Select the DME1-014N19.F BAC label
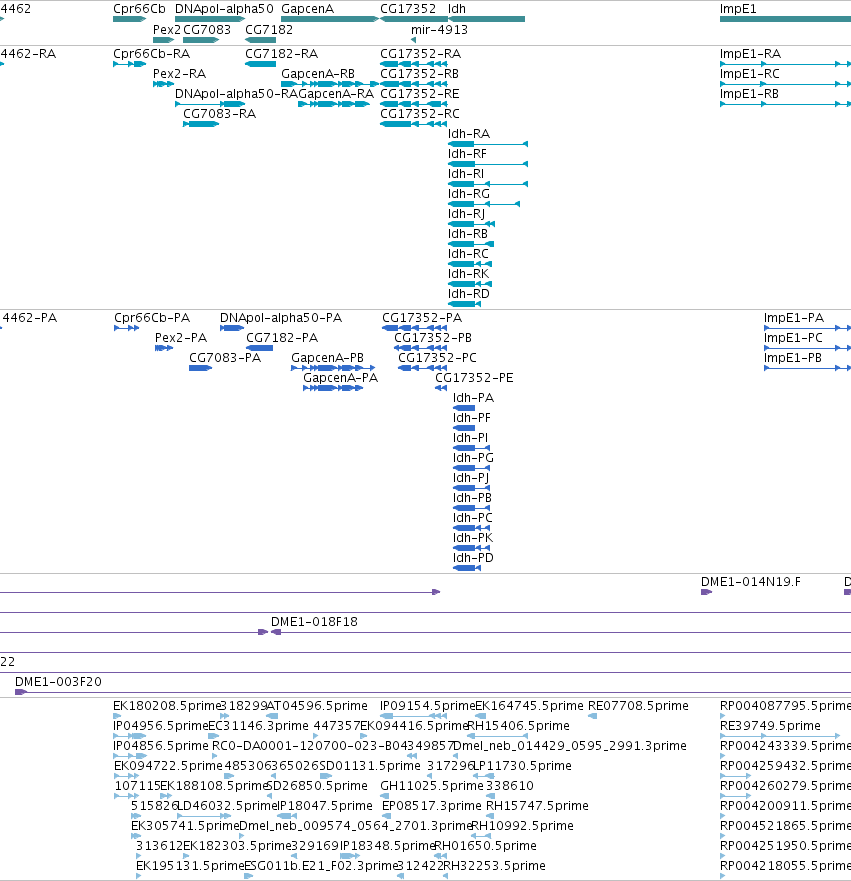851x881 pixels. click(751, 582)
